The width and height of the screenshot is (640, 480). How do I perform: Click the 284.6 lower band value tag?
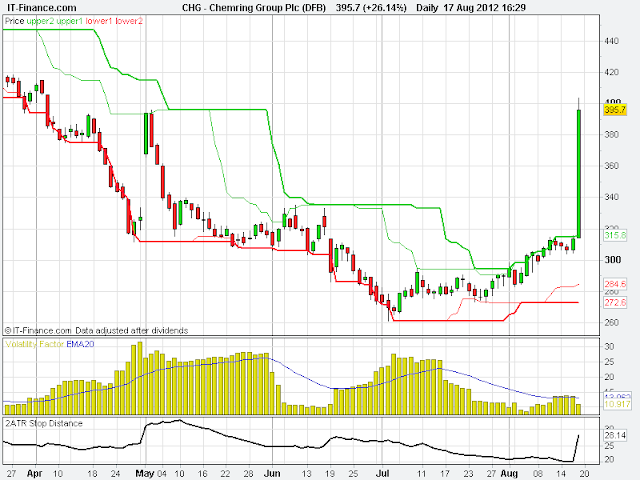(615, 284)
